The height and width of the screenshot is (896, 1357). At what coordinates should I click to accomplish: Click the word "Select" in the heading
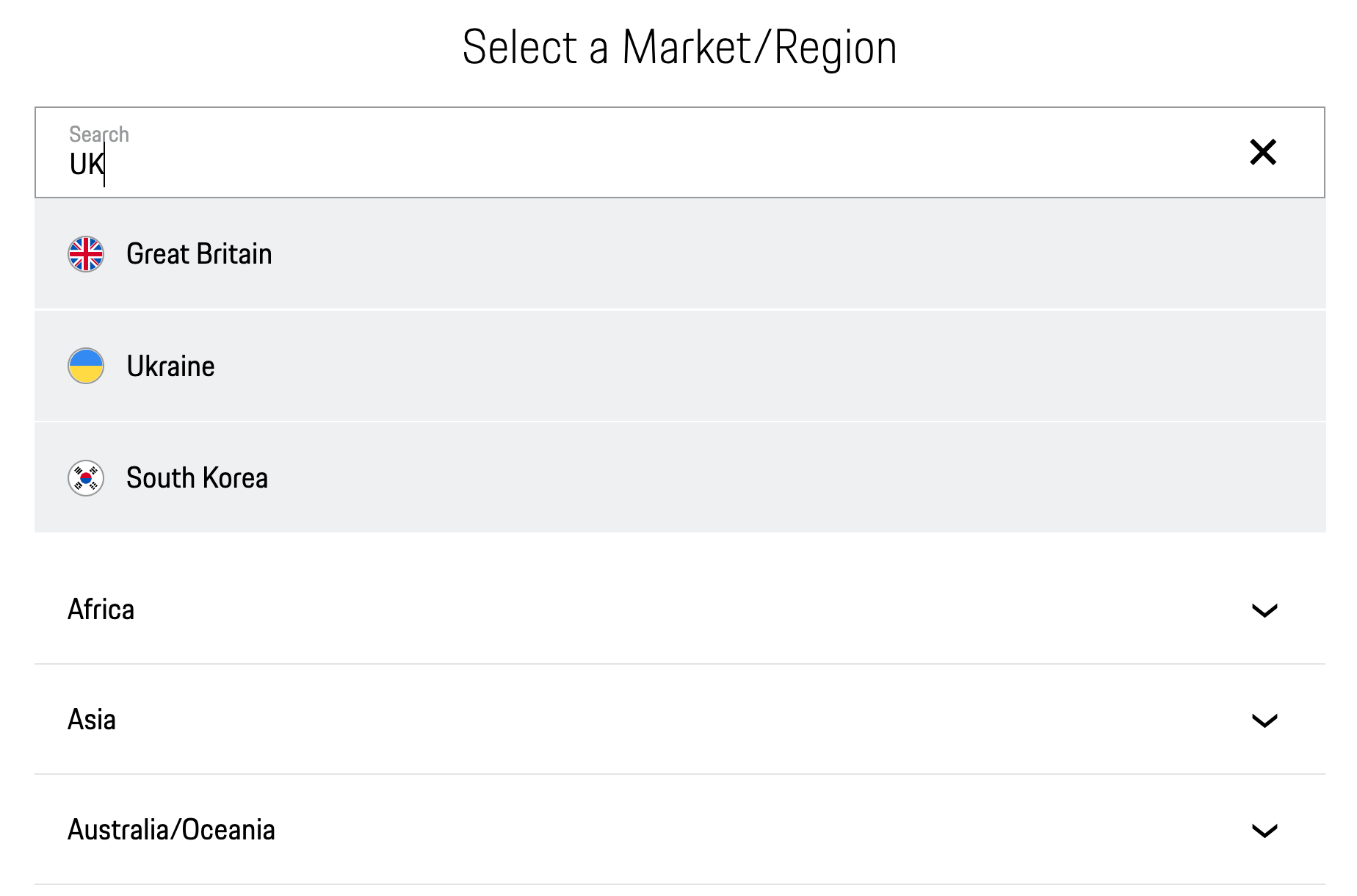coord(520,48)
